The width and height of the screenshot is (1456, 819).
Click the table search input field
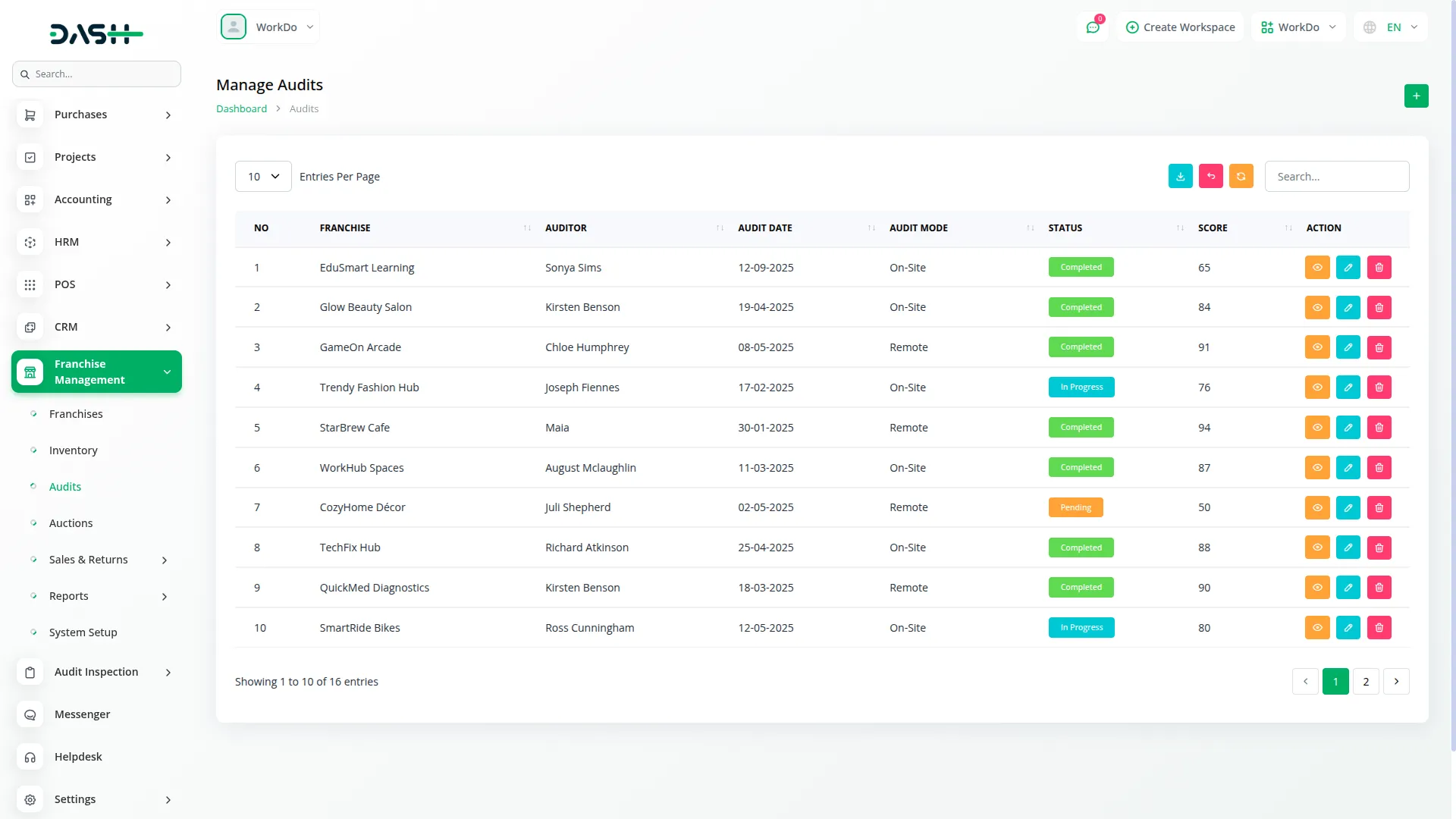point(1336,176)
